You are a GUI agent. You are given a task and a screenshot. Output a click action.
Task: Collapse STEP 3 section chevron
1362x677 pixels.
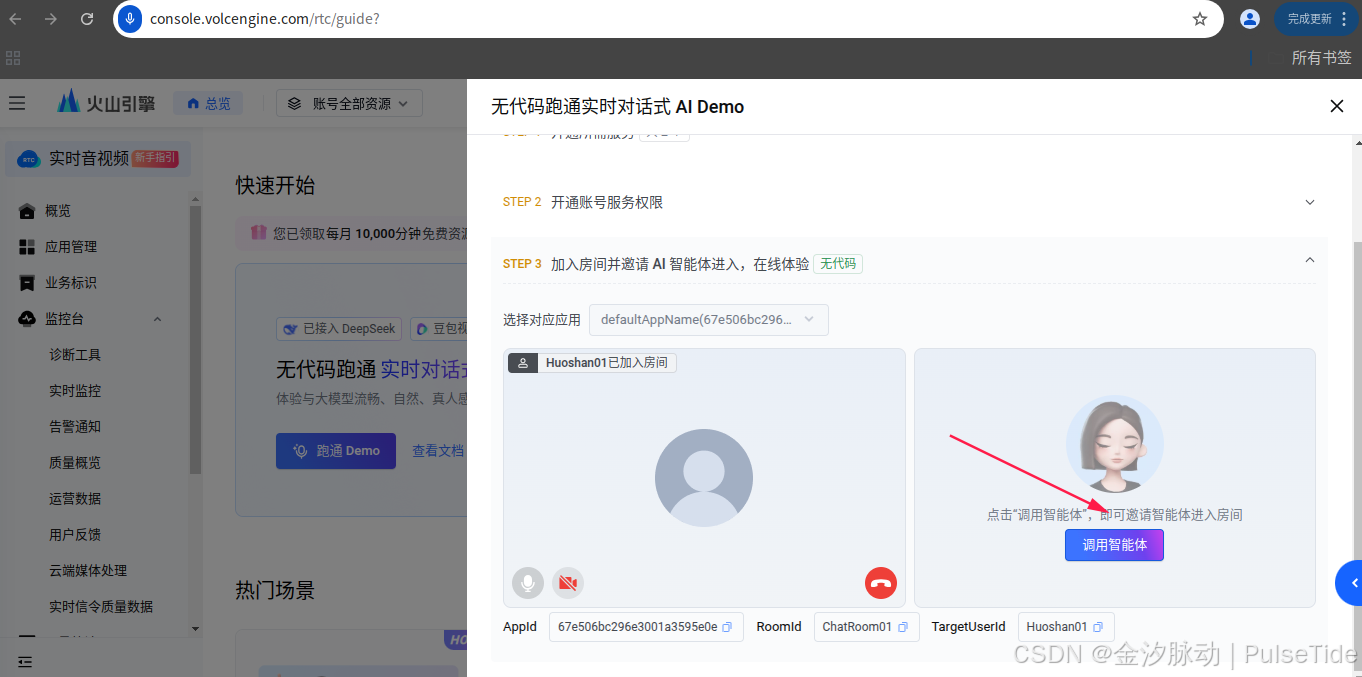pyautogui.click(x=1310, y=260)
